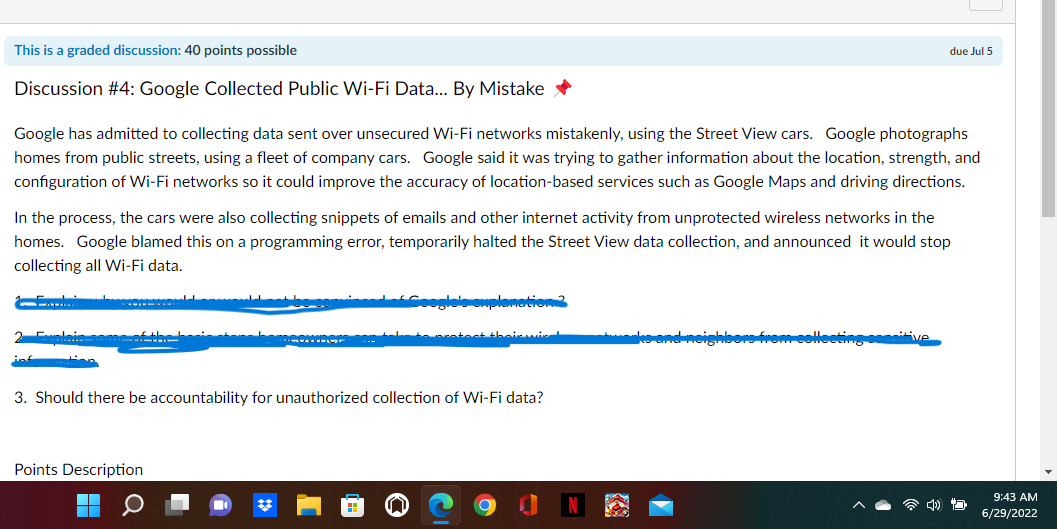Click the scrollbar down arrow
The height and width of the screenshot is (529, 1057).
pyautogui.click(x=1048, y=472)
